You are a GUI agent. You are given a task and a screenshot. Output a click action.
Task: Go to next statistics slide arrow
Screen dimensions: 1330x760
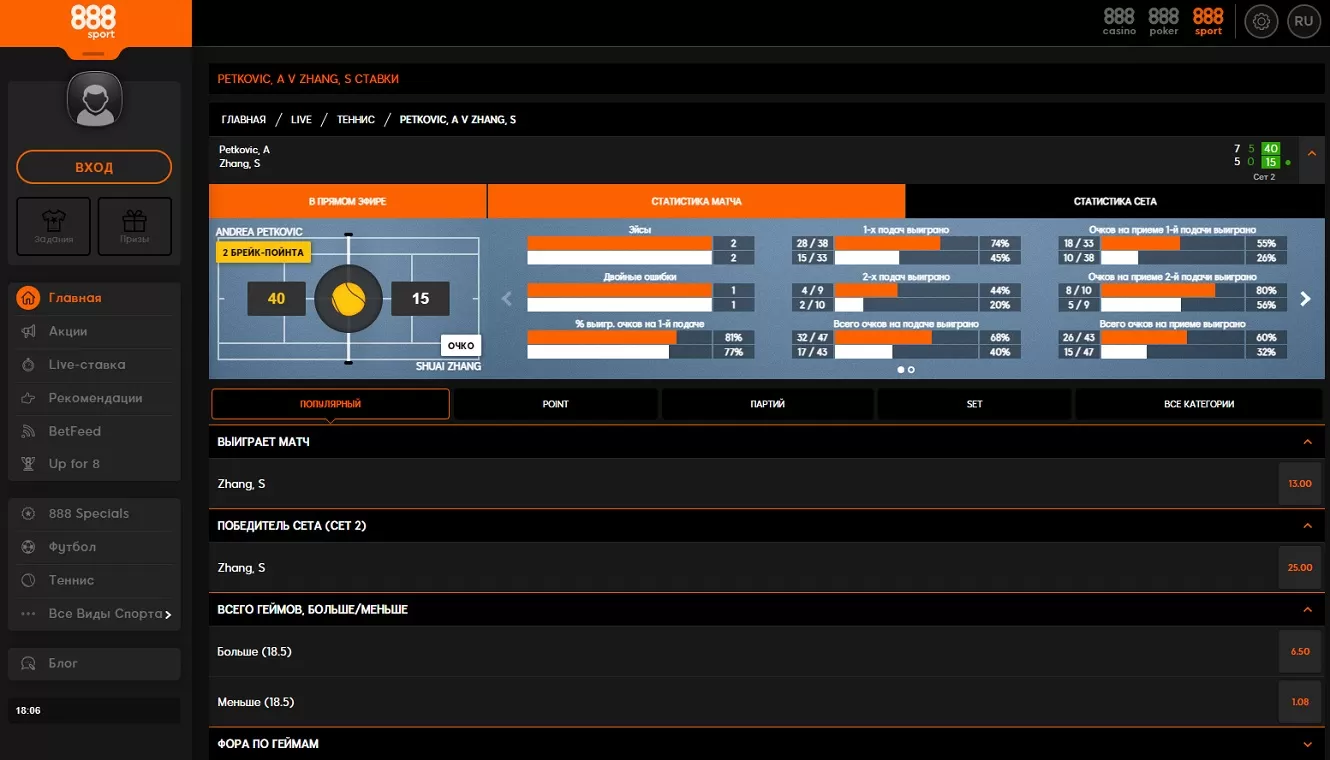pos(1304,298)
